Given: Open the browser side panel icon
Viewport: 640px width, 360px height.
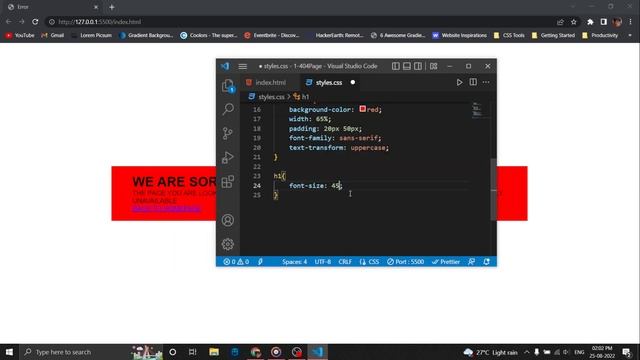Looking at the screenshot, I should (604, 22).
